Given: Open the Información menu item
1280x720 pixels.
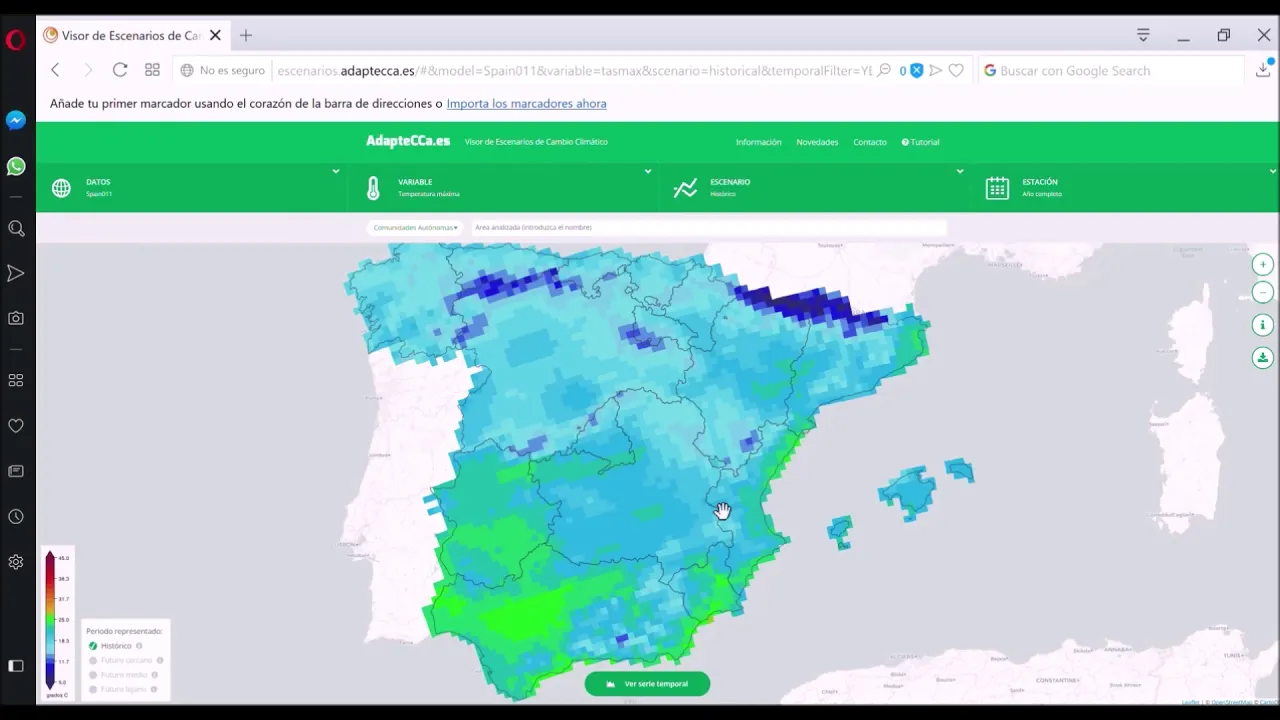Looking at the screenshot, I should point(758,142).
